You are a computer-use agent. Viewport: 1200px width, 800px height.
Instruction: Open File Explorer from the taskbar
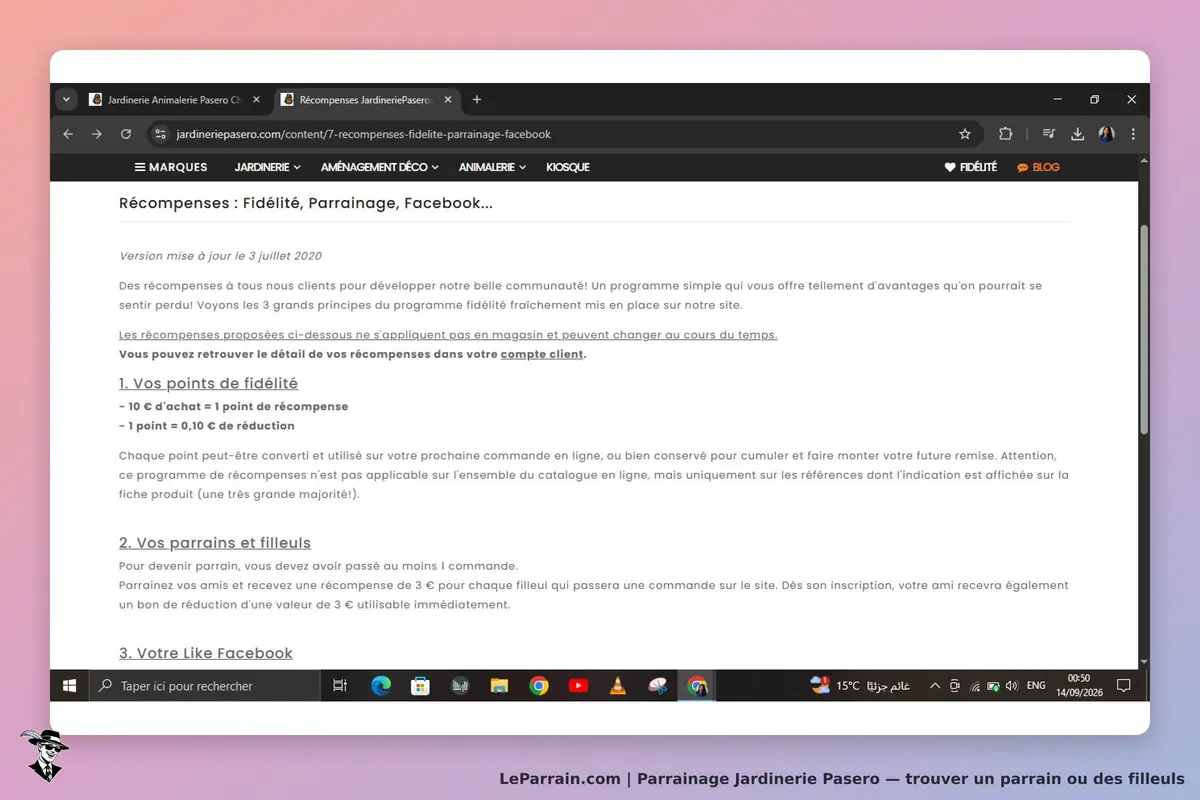tap(500, 686)
